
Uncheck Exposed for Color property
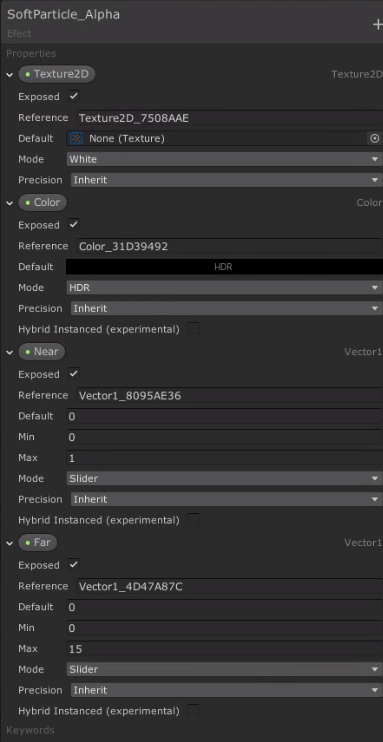[74, 224]
